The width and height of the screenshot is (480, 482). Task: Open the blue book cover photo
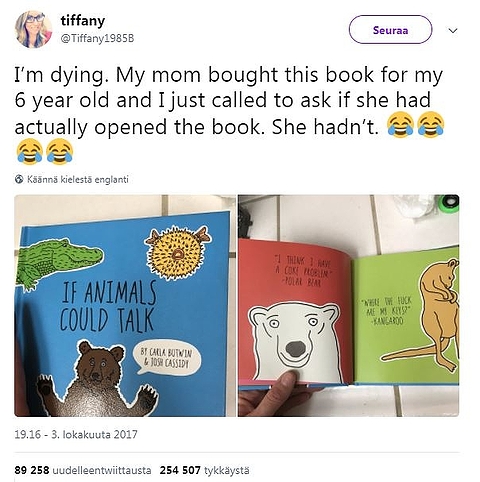pos(125,306)
